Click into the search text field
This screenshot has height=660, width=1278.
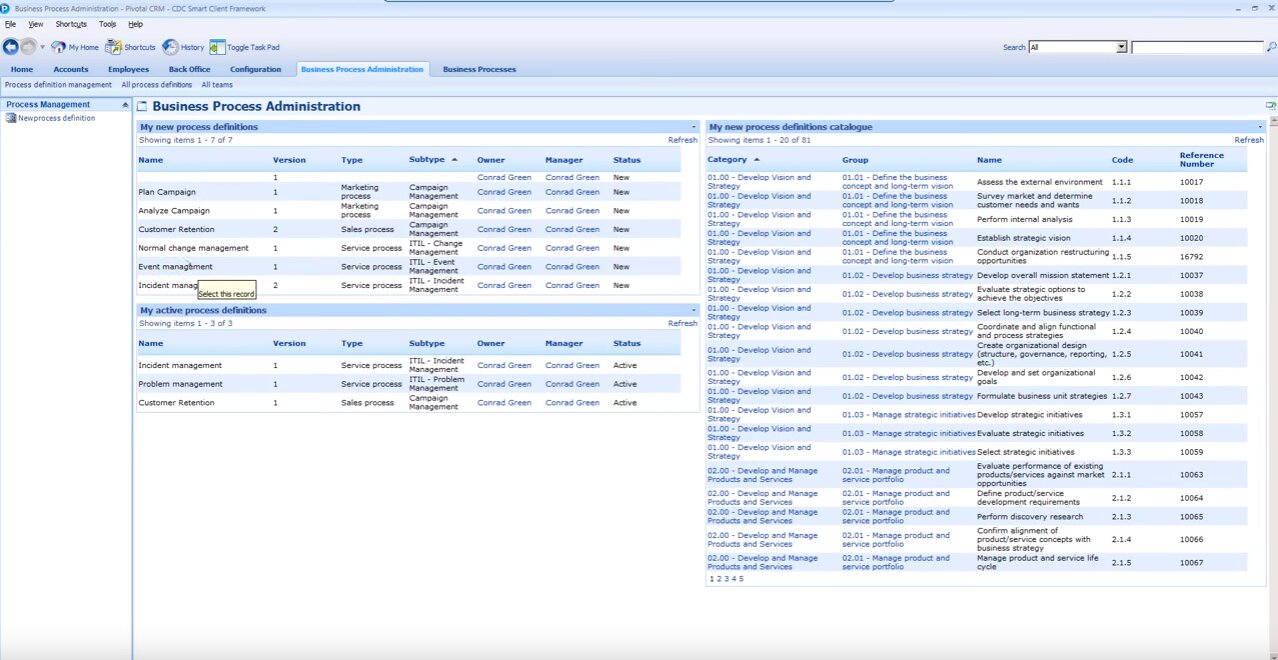coord(1196,47)
